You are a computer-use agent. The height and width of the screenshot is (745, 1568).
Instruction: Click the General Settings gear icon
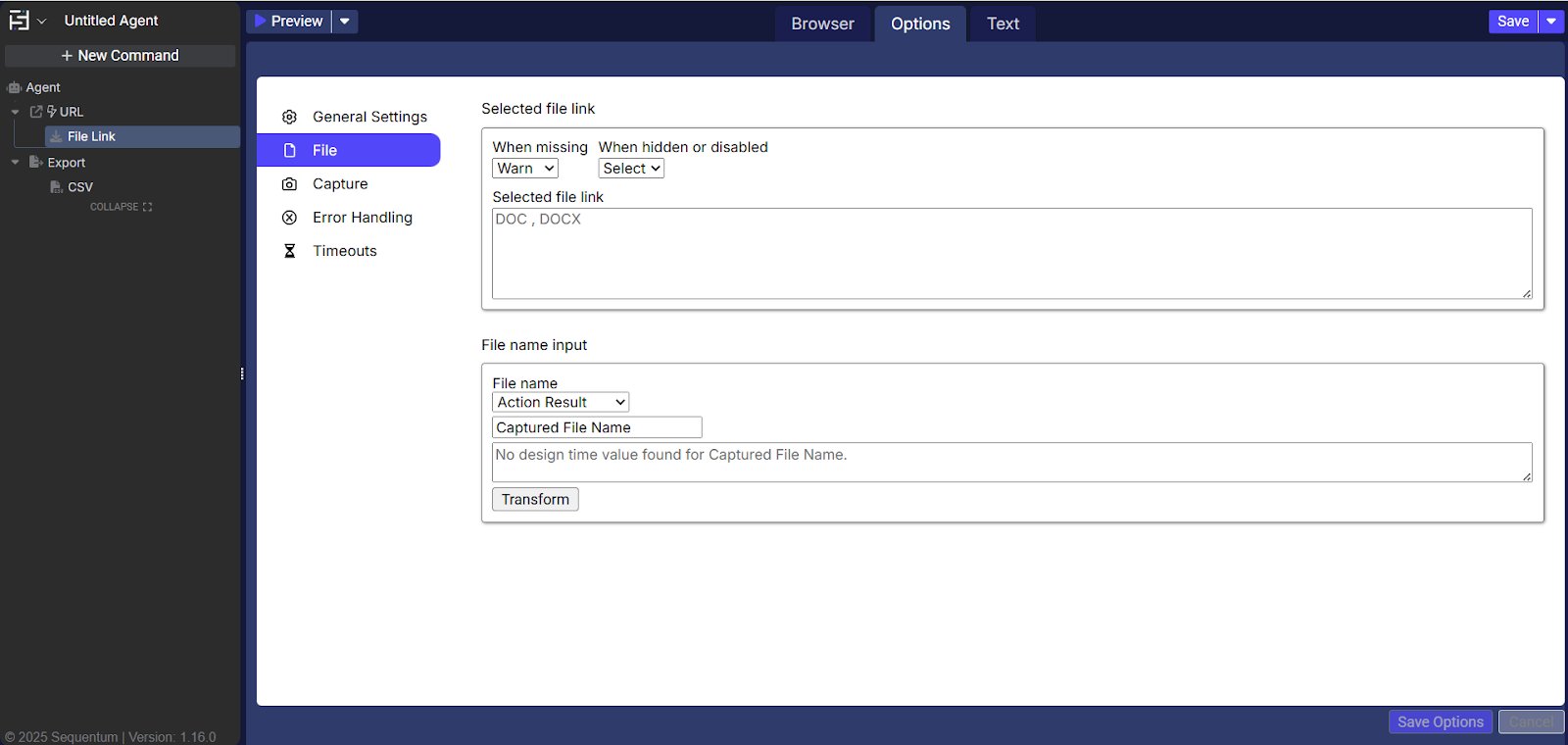coord(289,117)
